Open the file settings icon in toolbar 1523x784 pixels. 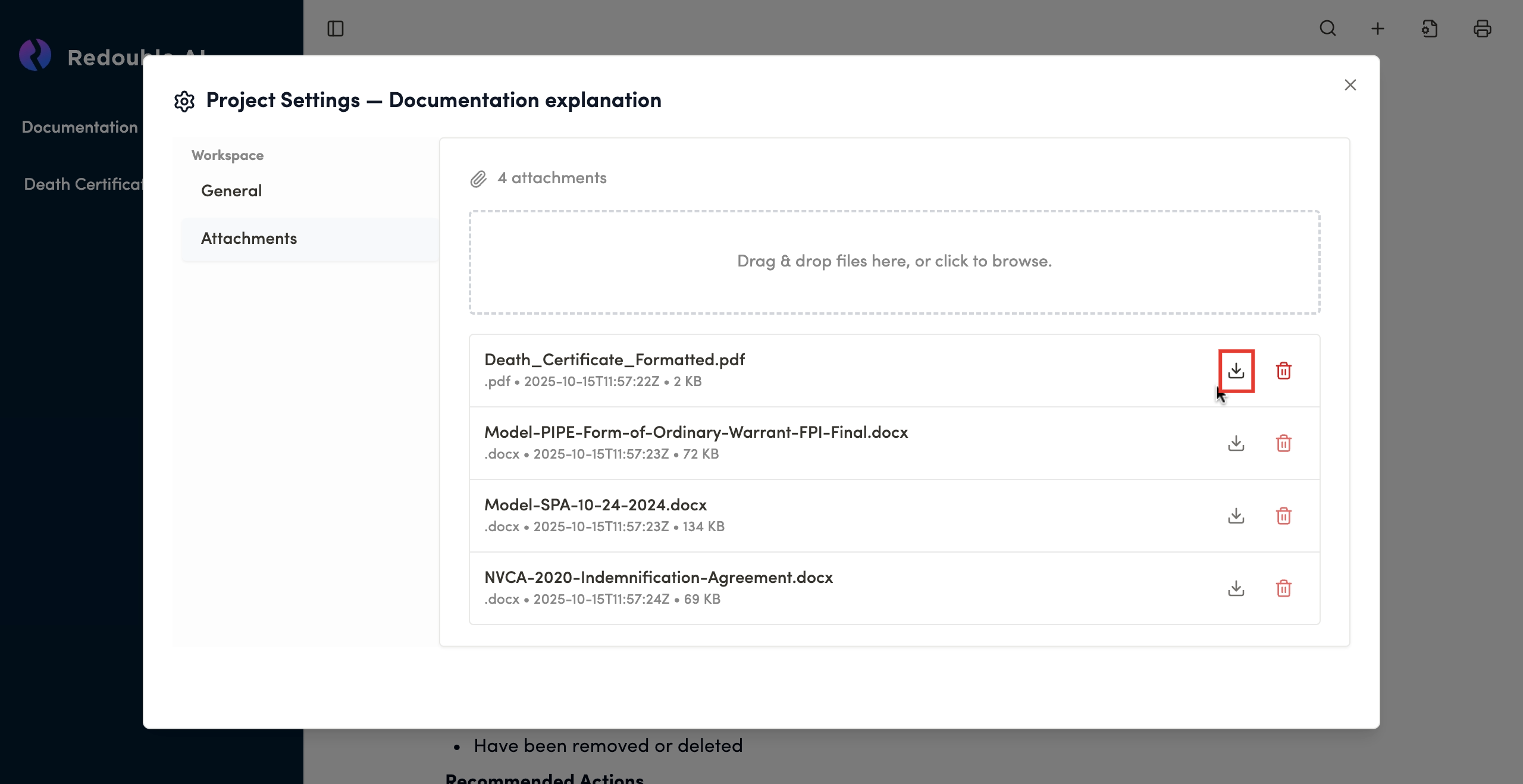coord(1430,29)
